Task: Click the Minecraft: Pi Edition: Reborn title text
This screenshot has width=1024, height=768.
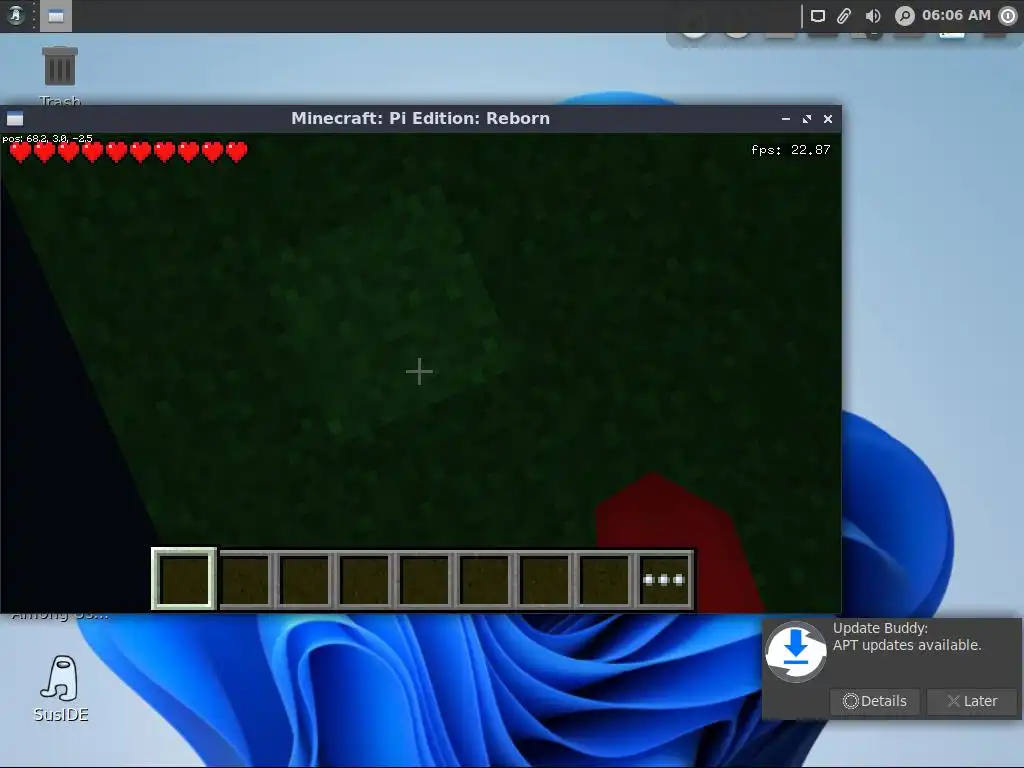Action: click(421, 118)
